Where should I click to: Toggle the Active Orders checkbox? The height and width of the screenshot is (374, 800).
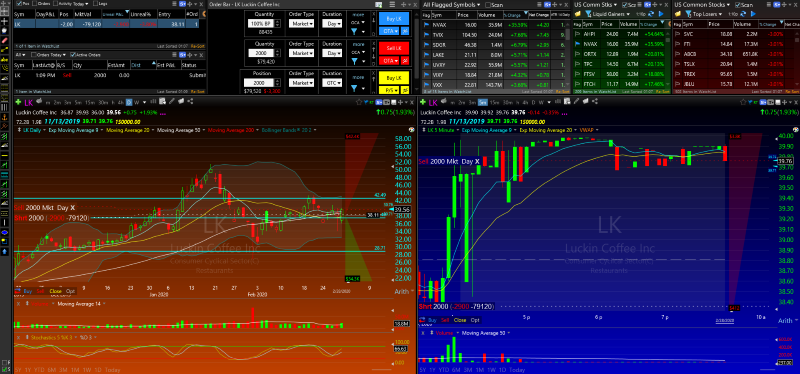tap(73, 55)
